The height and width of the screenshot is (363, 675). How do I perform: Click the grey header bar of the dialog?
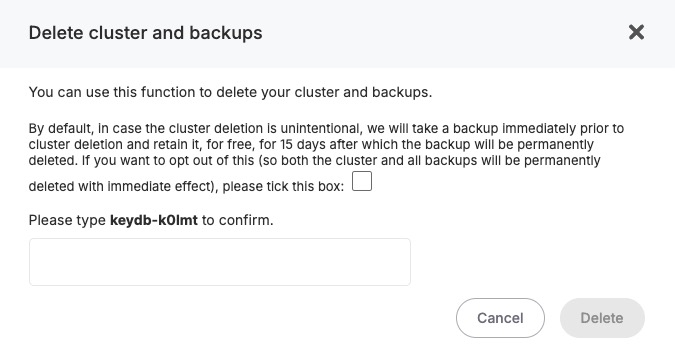(x=338, y=34)
